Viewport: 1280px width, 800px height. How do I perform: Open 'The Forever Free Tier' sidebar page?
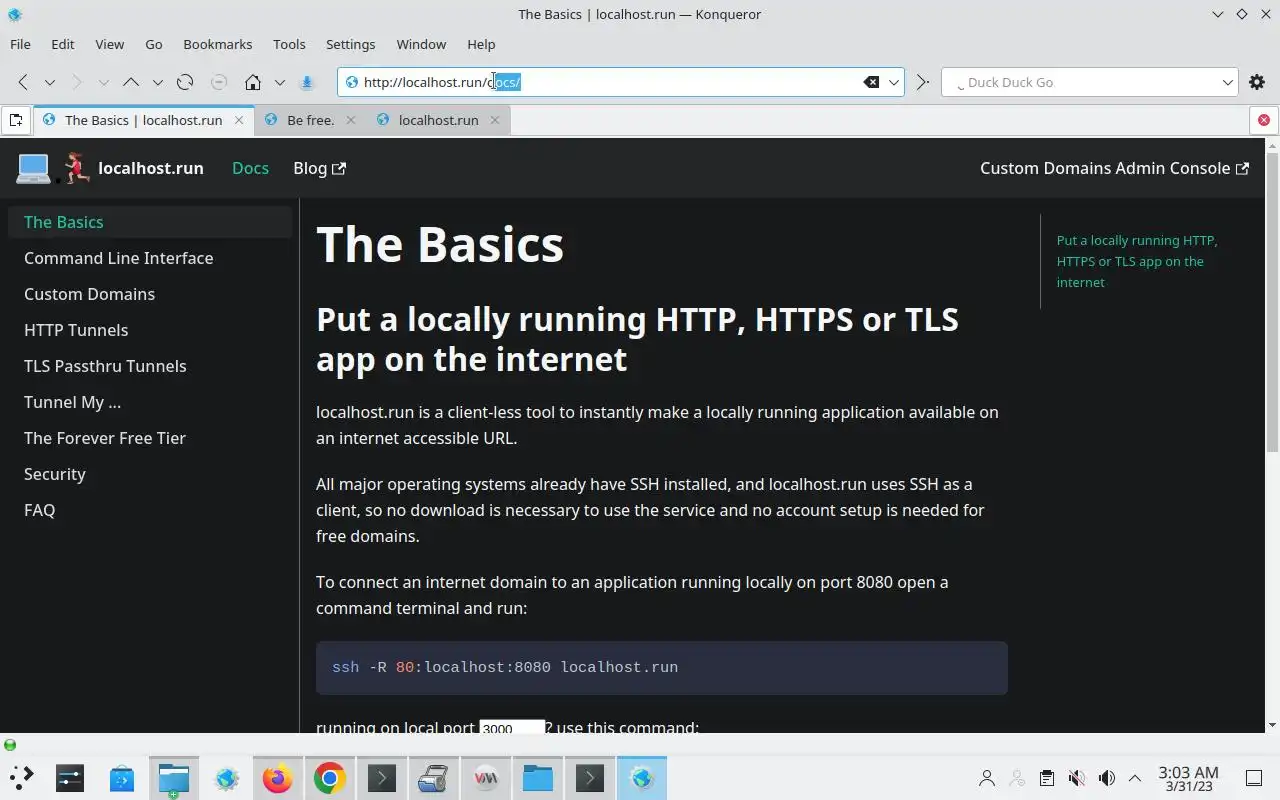tap(150, 438)
